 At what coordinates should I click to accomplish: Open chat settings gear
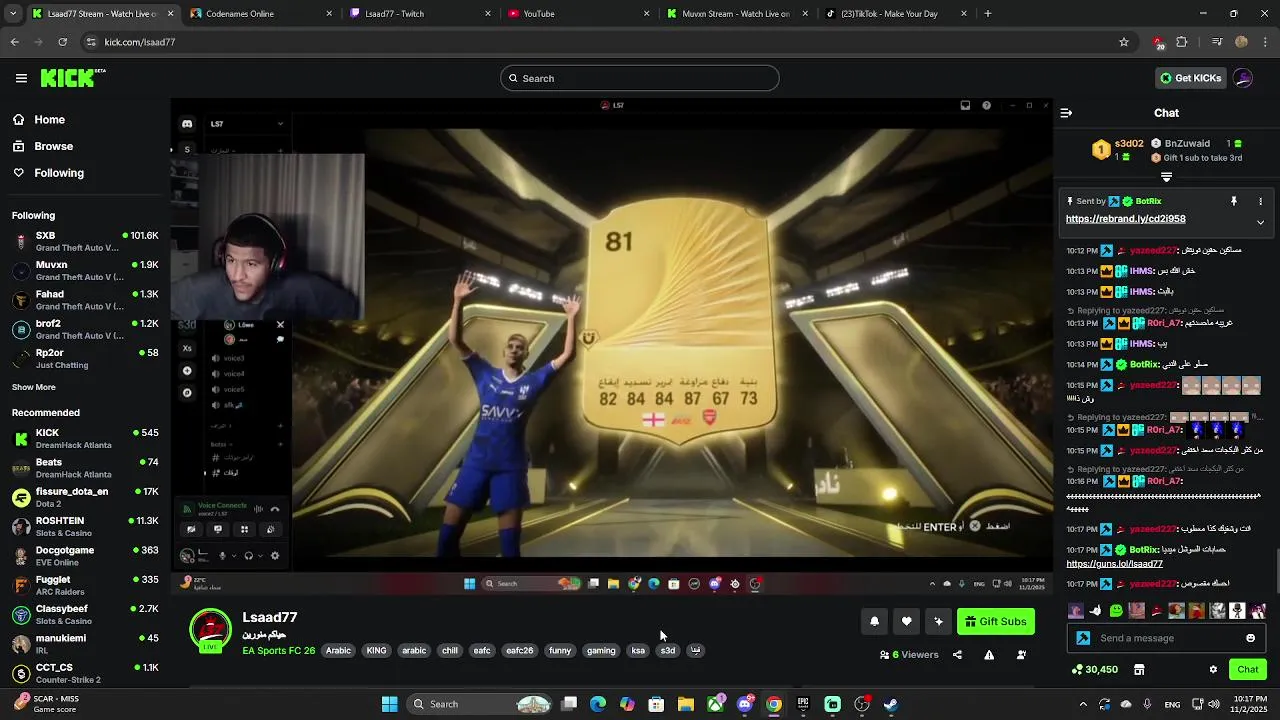coord(1213,669)
